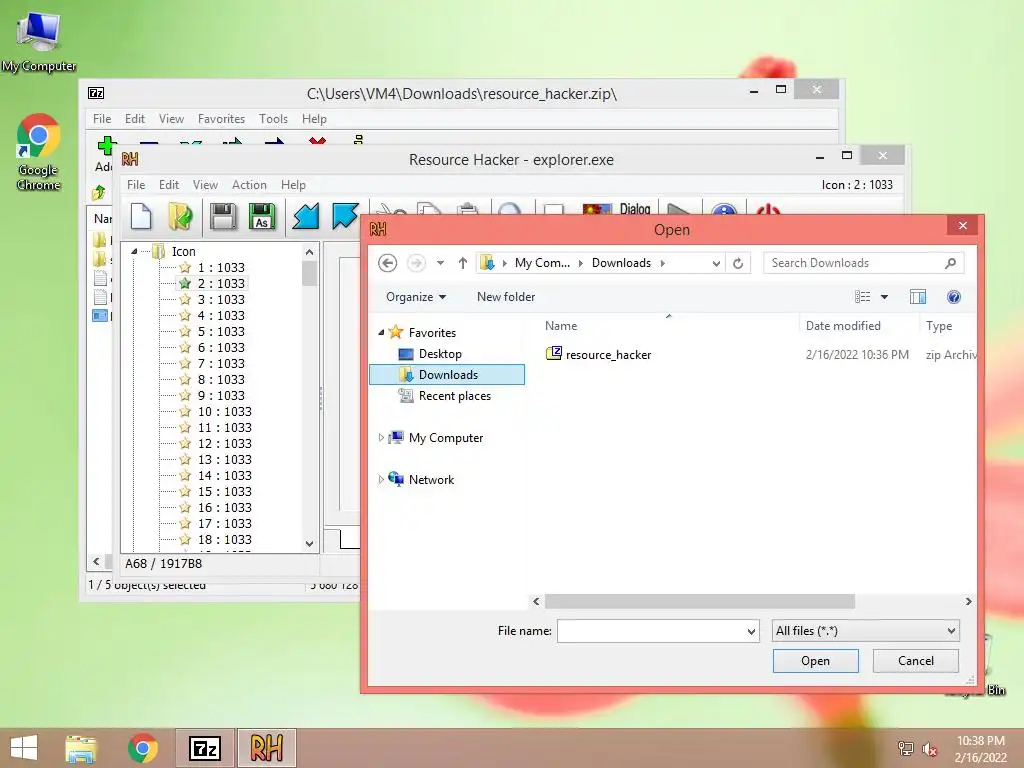
Task: Open view options dropdown arrow
Action: [884, 297]
